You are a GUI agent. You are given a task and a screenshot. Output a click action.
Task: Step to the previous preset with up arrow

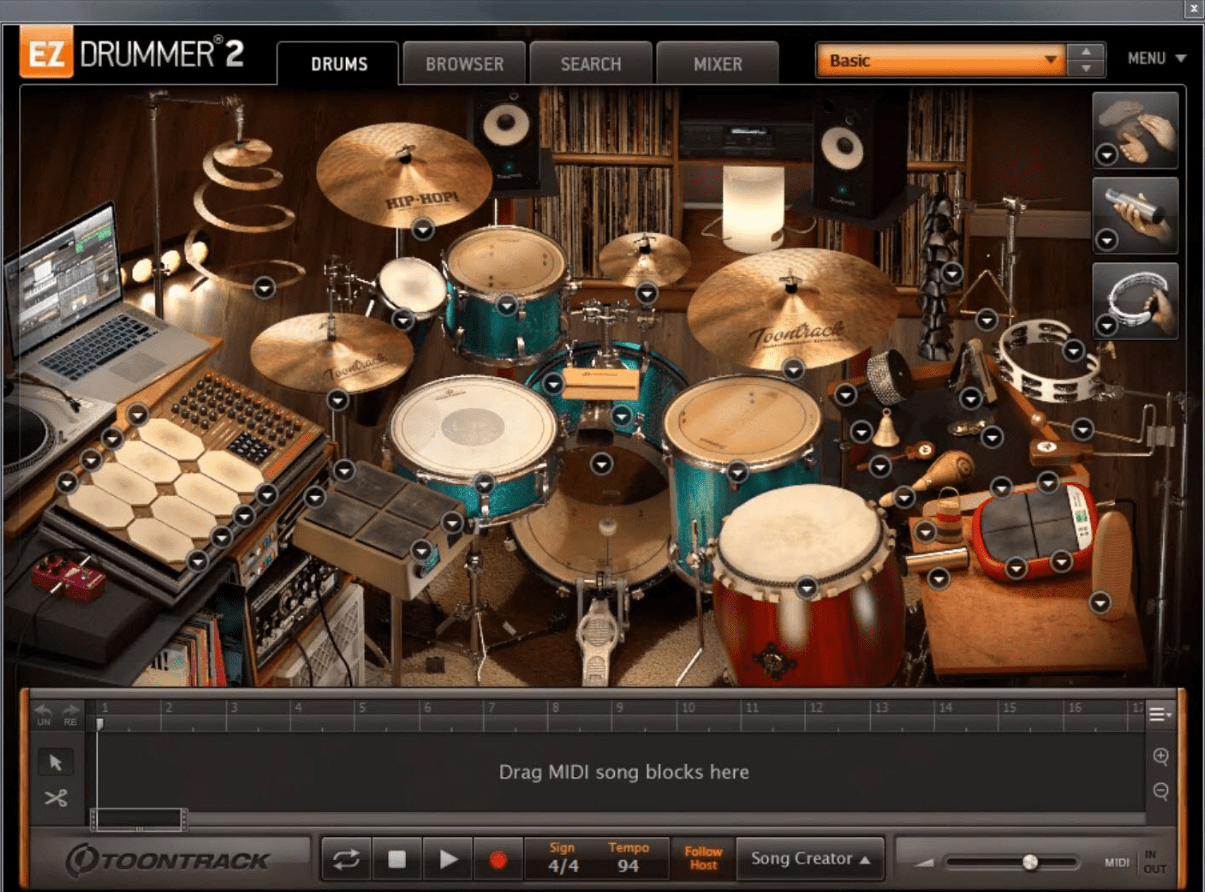pos(1086,52)
